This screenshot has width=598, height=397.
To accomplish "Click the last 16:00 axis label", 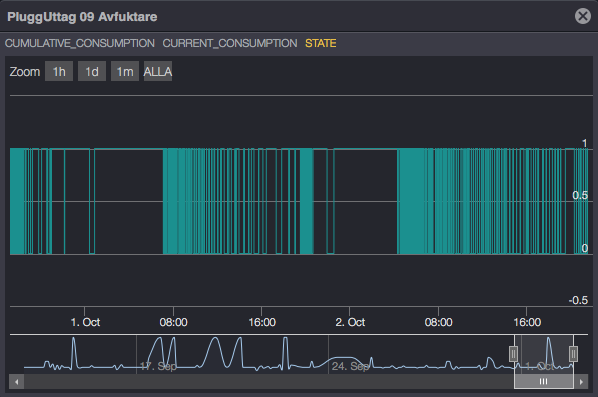I will (527, 322).
